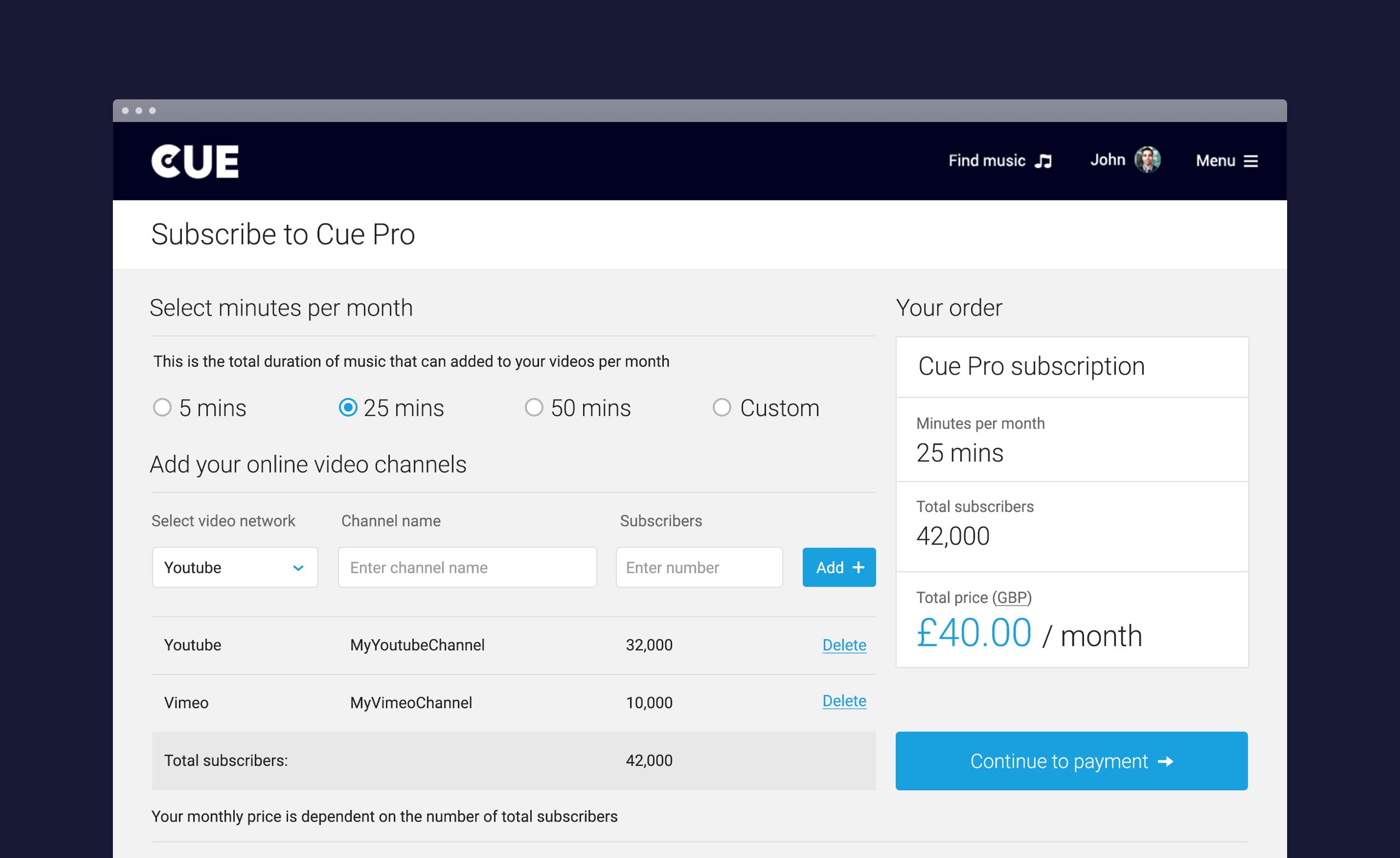Select the 25 mins radio option
The height and width of the screenshot is (858, 1400).
coord(348,408)
